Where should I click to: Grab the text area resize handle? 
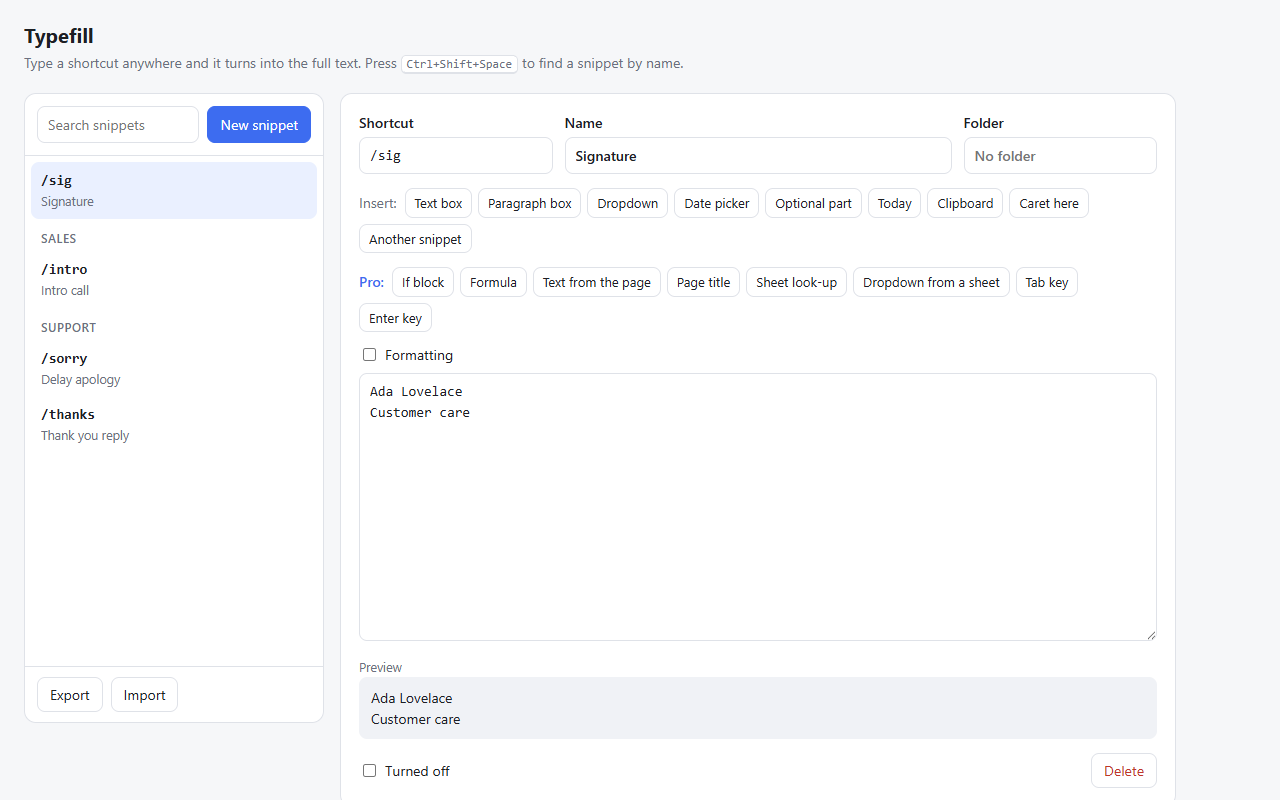point(1151,635)
